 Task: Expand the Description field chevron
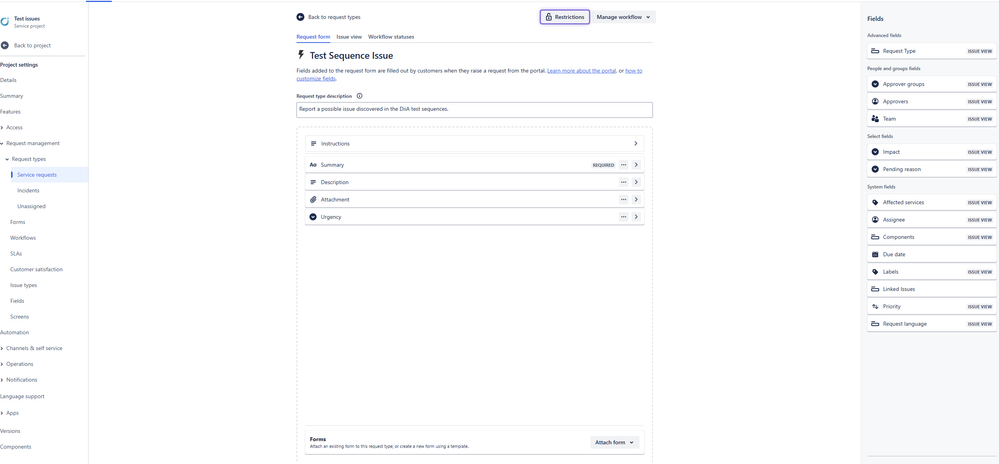tap(636, 182)
